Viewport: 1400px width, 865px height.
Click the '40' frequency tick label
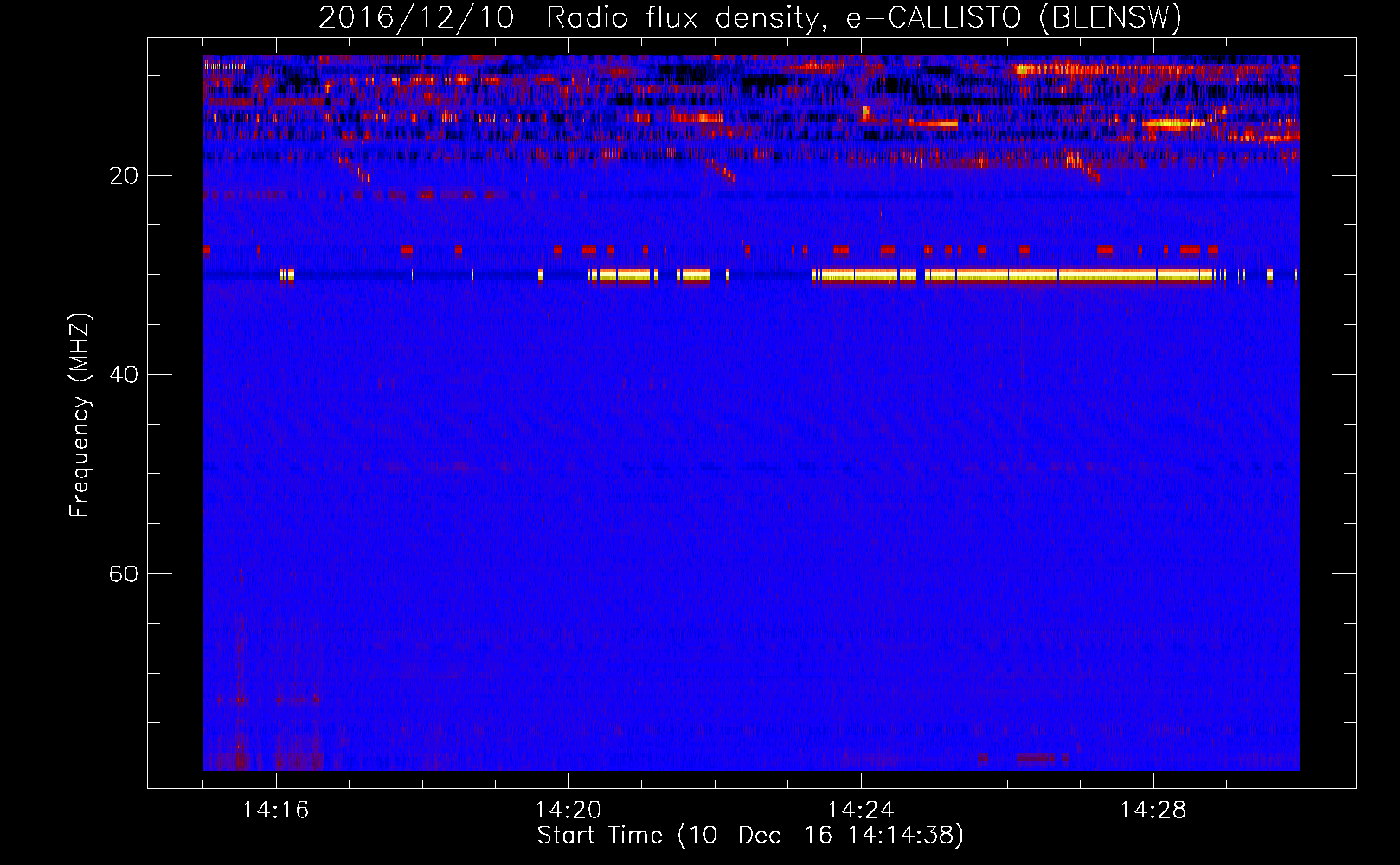124,375
